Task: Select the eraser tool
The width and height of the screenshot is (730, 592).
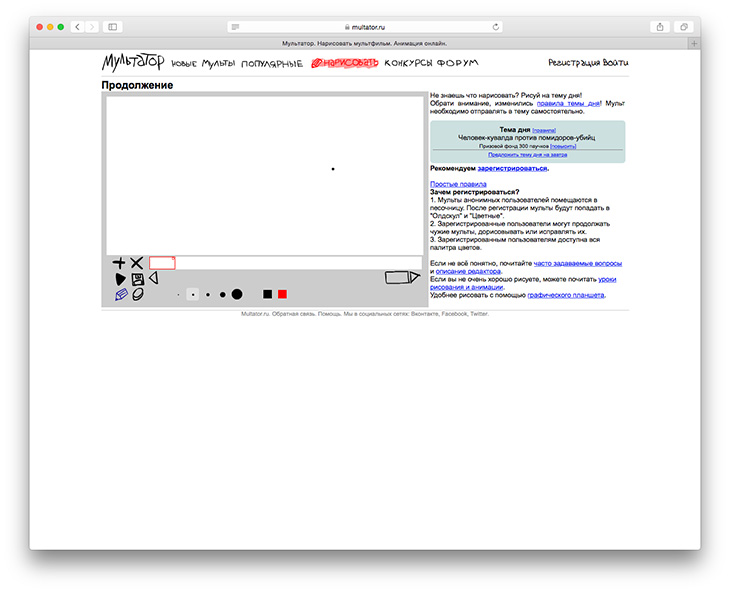Action: [x=138, y=295]
